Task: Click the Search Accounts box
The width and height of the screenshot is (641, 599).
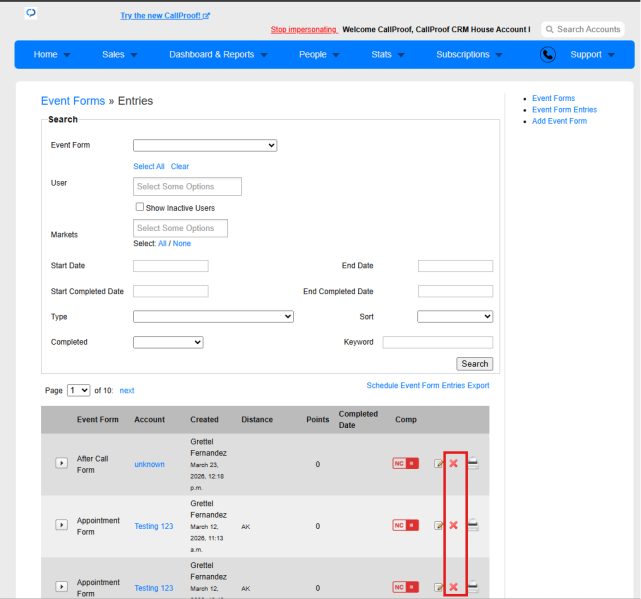Action: point(583,29)
